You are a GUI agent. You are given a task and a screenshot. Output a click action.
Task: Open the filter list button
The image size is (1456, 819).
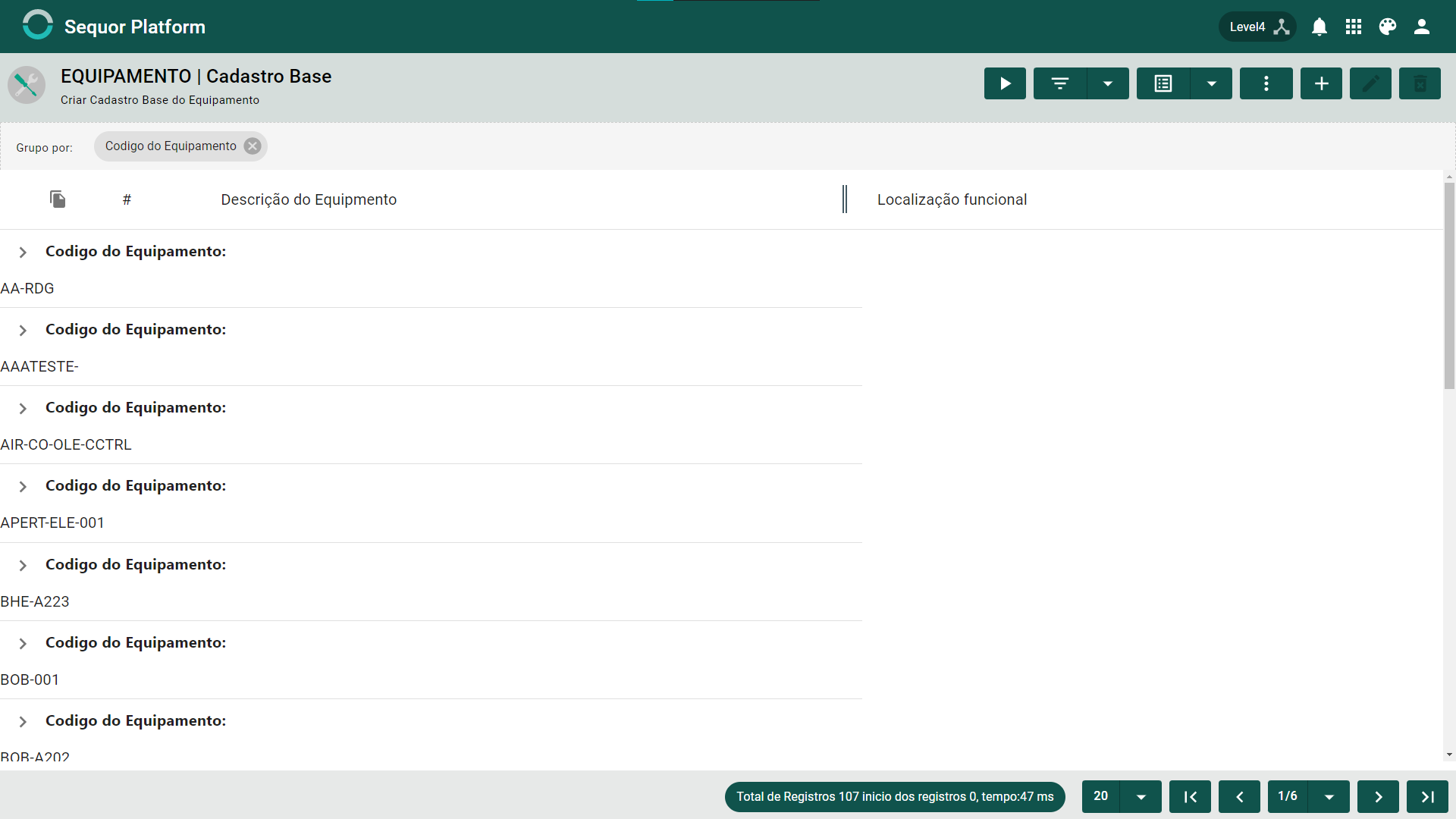(1060, 83)
